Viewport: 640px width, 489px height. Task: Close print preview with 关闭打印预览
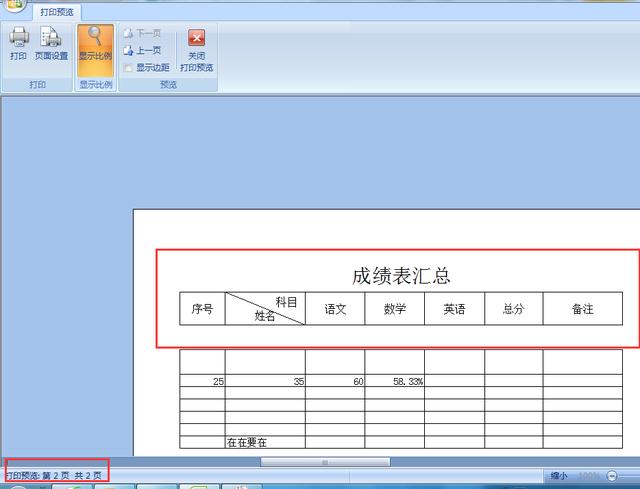pos(196,50)
